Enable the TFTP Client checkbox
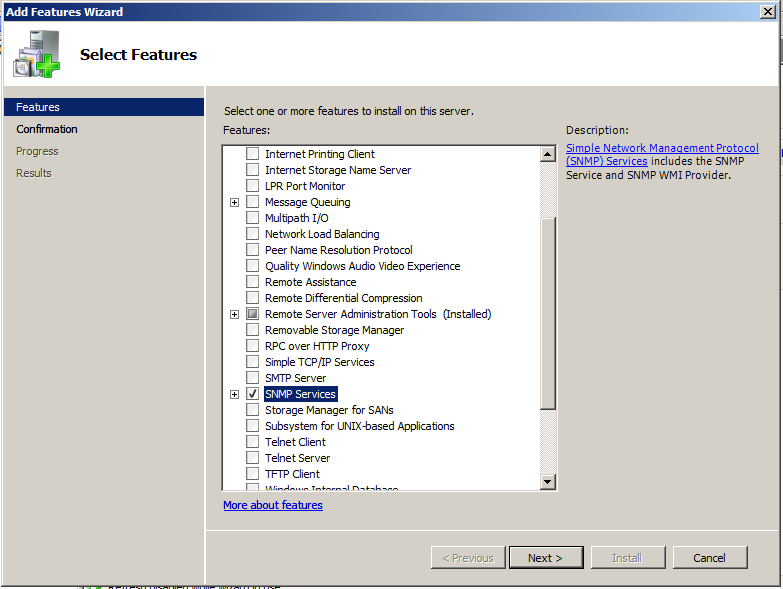 (x=253, y=473)
